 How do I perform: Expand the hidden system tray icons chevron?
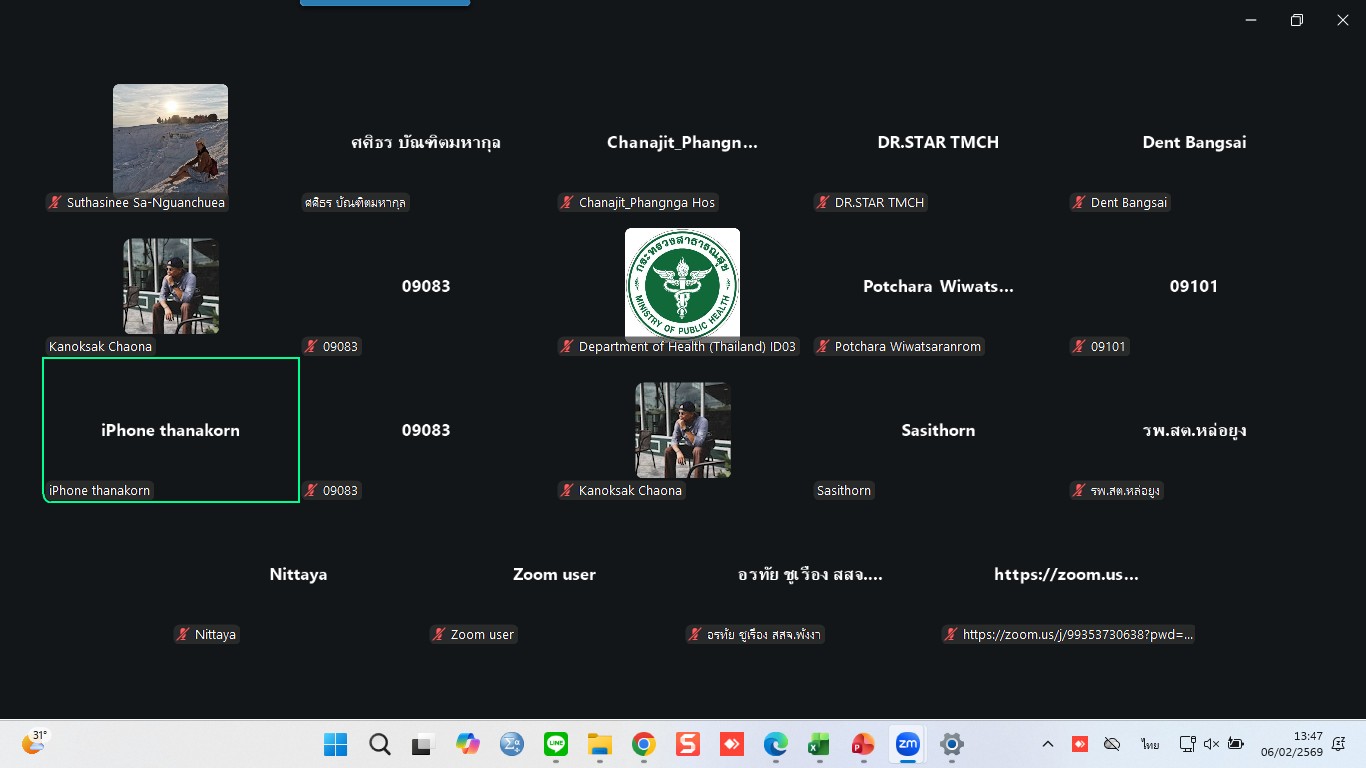[x=1047, y=744]
